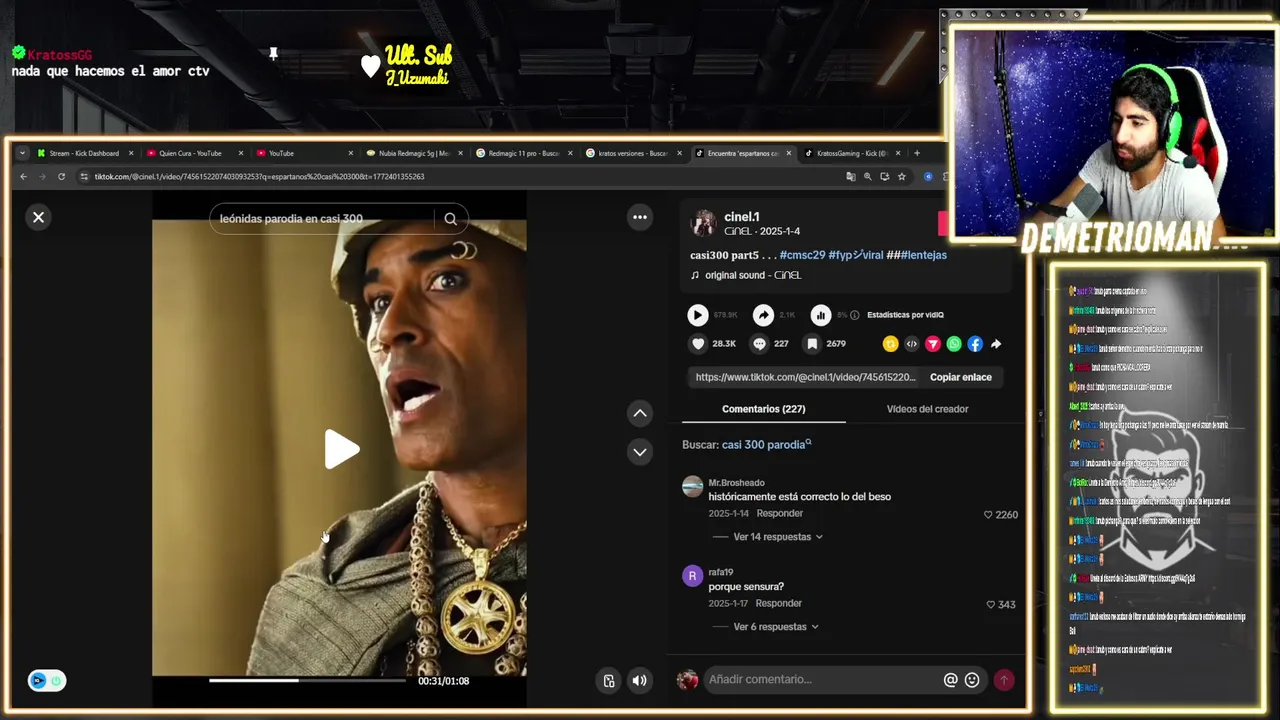This screenshot has height=720, width=1280.
Task: Click the vidIQ bar chart stats icon
Action: pyautogui.click(x=821, y=315)
